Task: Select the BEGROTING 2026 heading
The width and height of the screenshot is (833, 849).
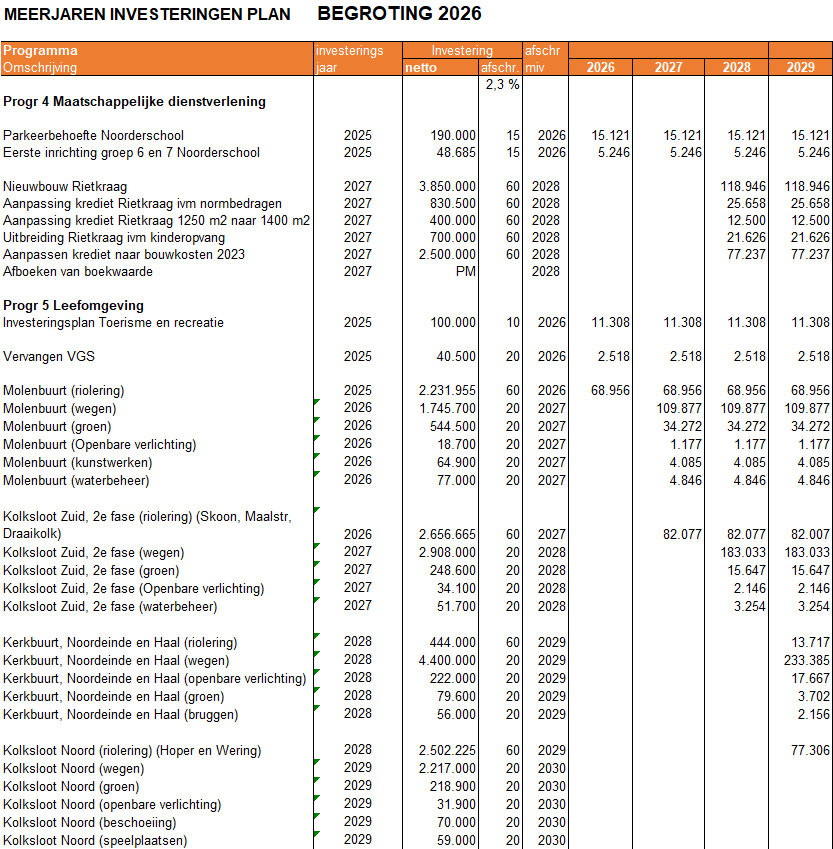Action: (399, 13)
